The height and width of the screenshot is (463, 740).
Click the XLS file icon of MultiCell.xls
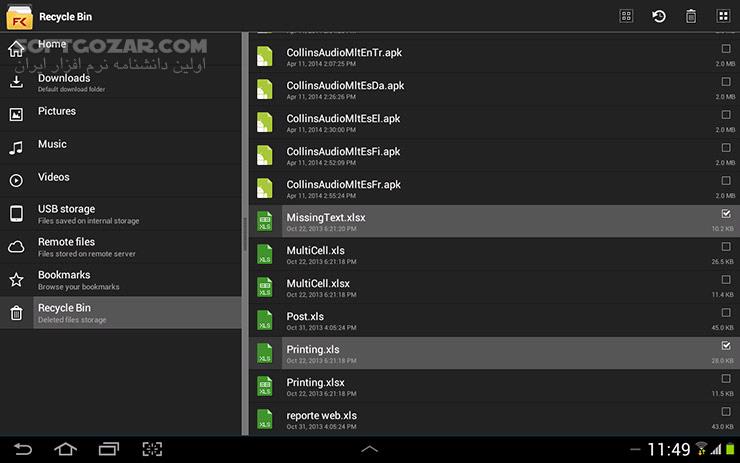(x=264, y=254)
